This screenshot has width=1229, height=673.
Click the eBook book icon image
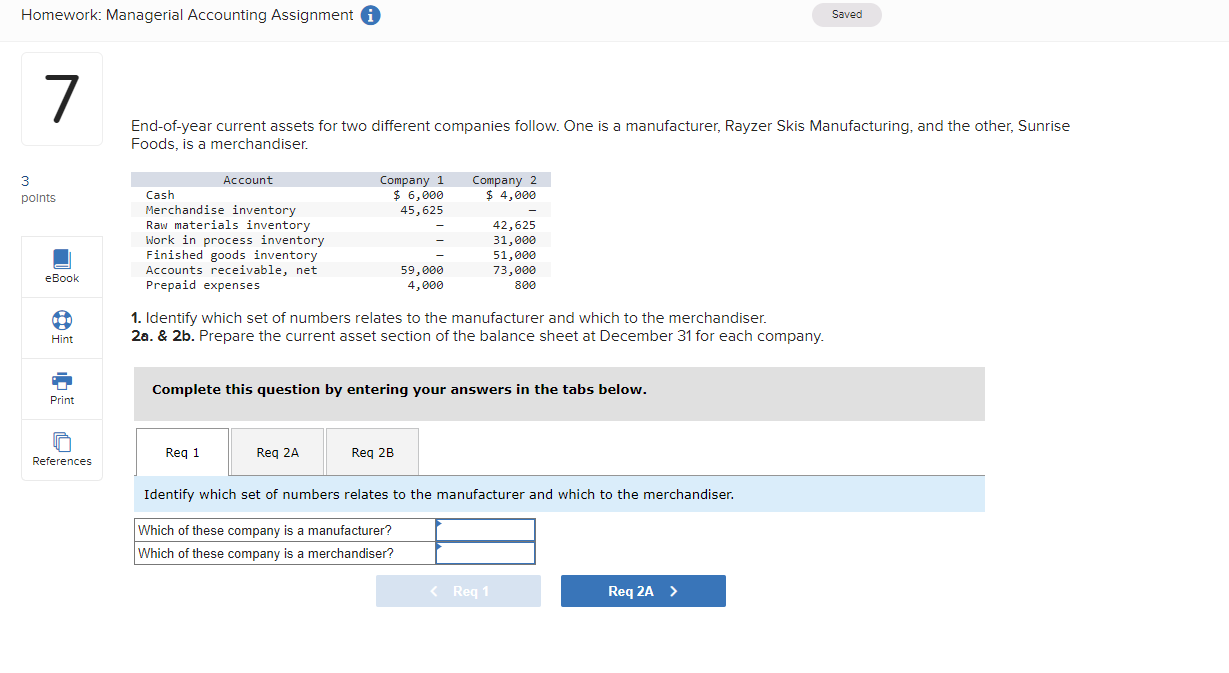[61, 259]
